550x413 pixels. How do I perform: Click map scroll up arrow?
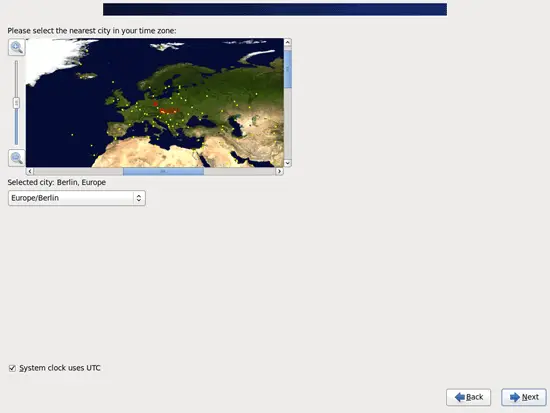click(288, 42)
